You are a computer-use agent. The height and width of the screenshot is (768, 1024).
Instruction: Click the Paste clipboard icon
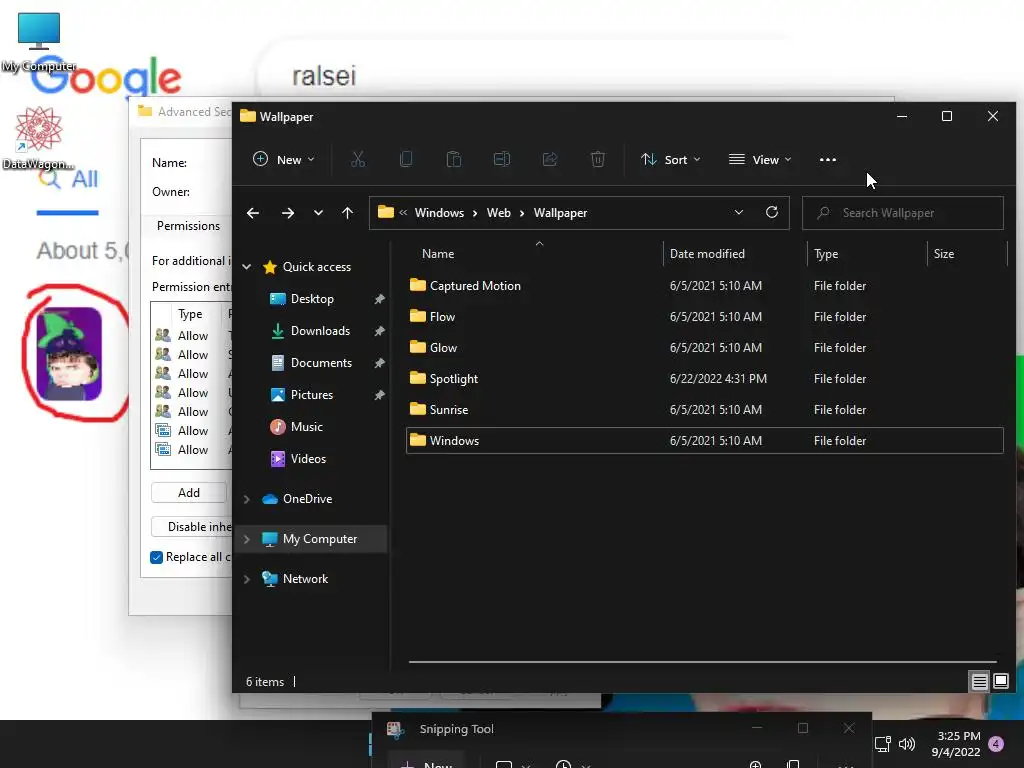click(x=454, y=159)
